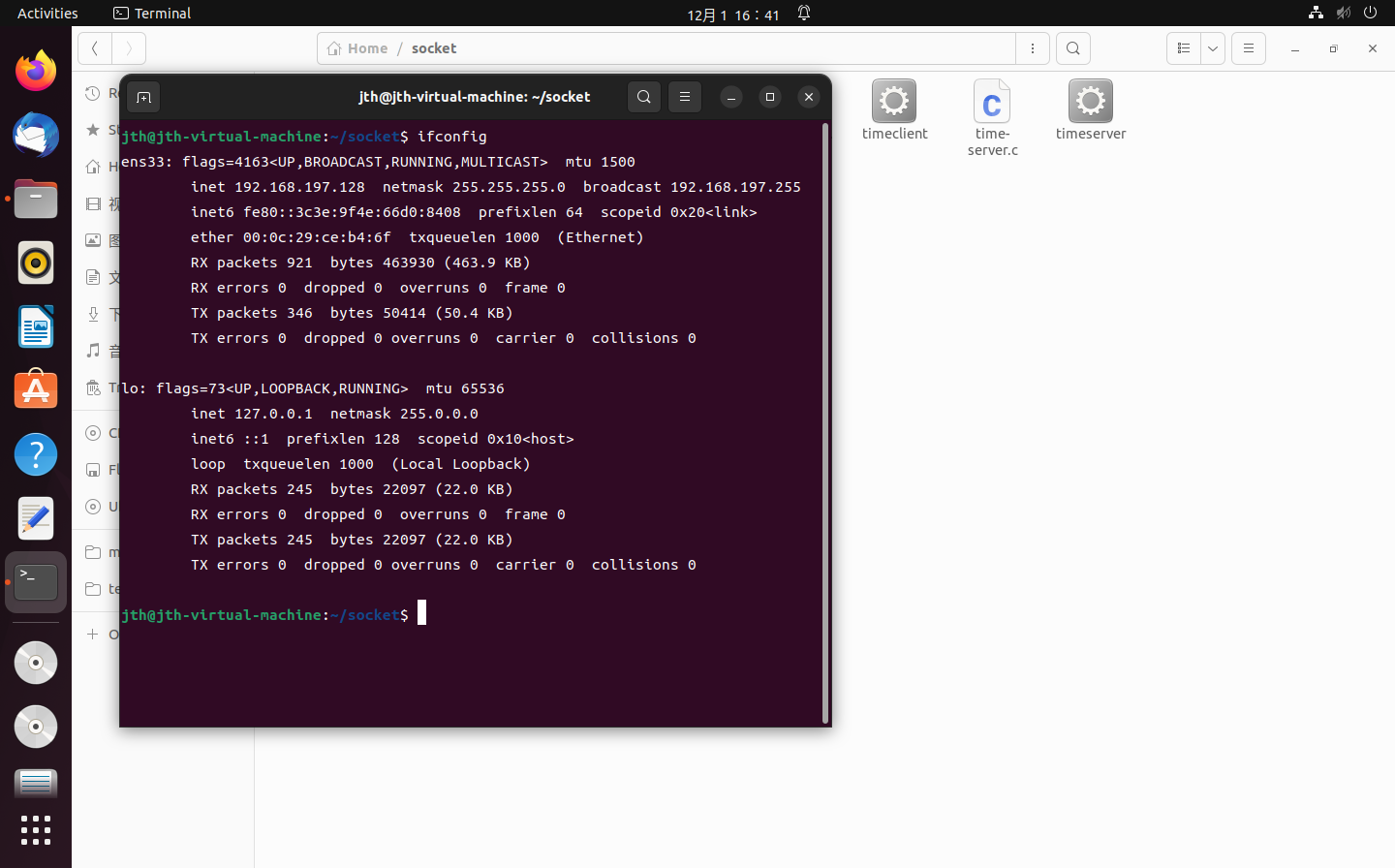Click the "(Local Loopback)" text in terminal
The height and width of the screenshot is (868, 1395).
(x=461, y=464)
